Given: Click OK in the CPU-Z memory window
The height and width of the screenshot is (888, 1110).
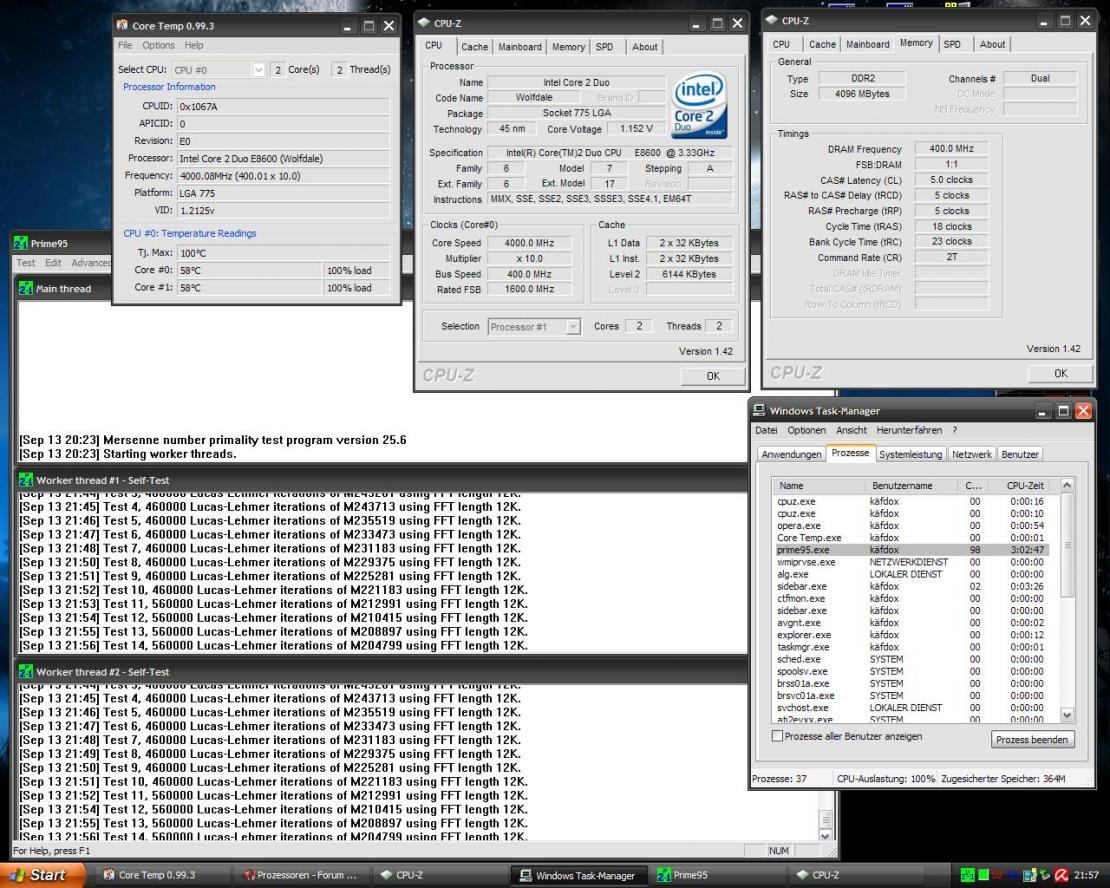Looking at the screenshot, I should (x=1060, y=372).
